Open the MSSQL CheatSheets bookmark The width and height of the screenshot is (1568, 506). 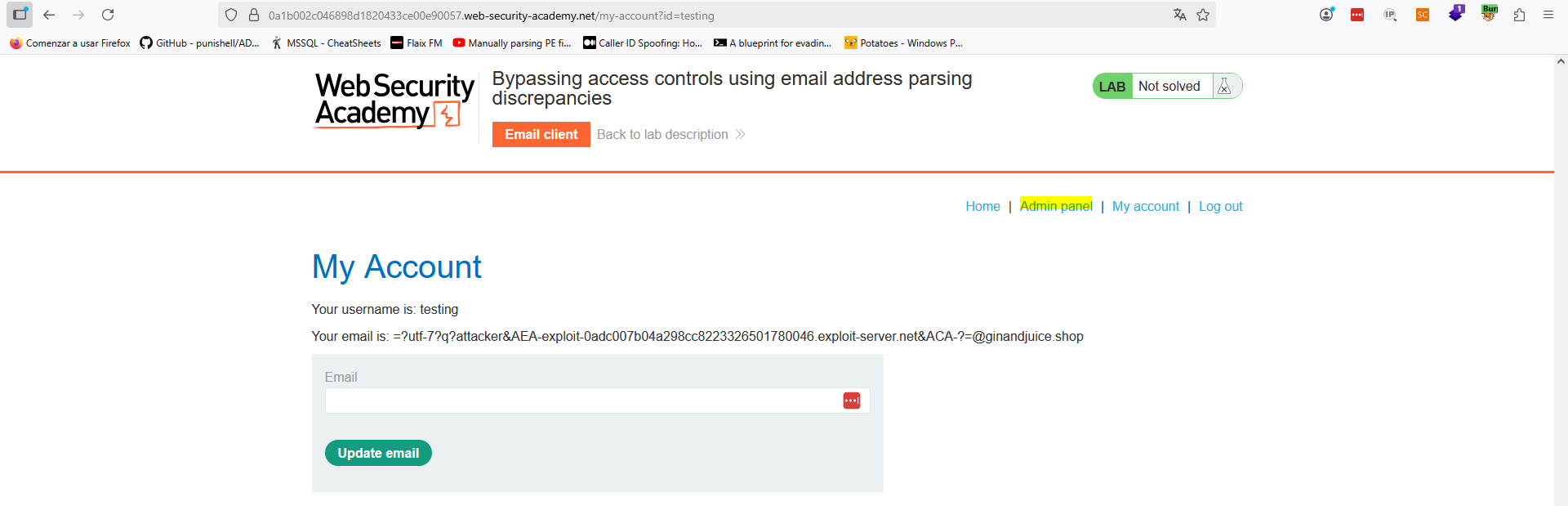[327, 43]
